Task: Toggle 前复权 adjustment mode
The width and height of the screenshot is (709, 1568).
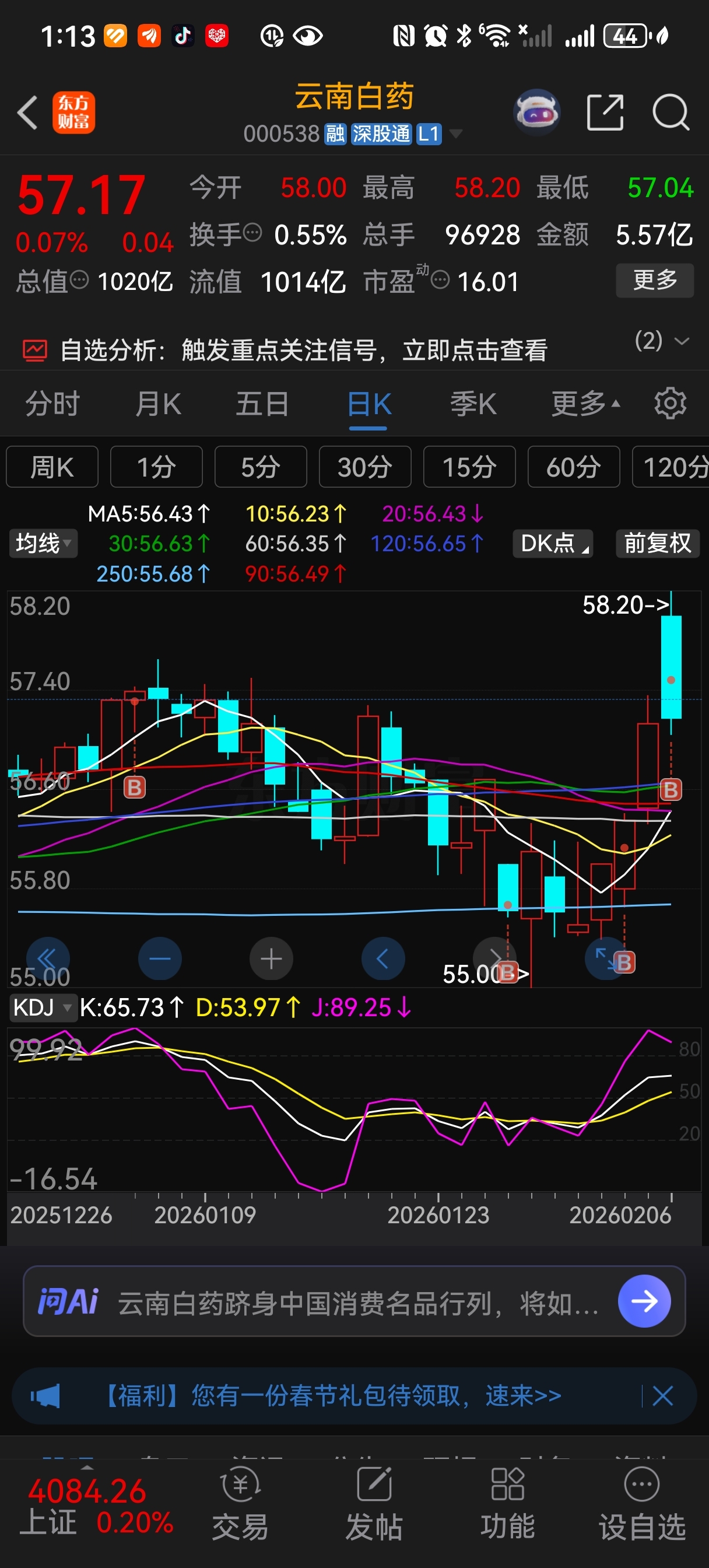Action: 657,543
